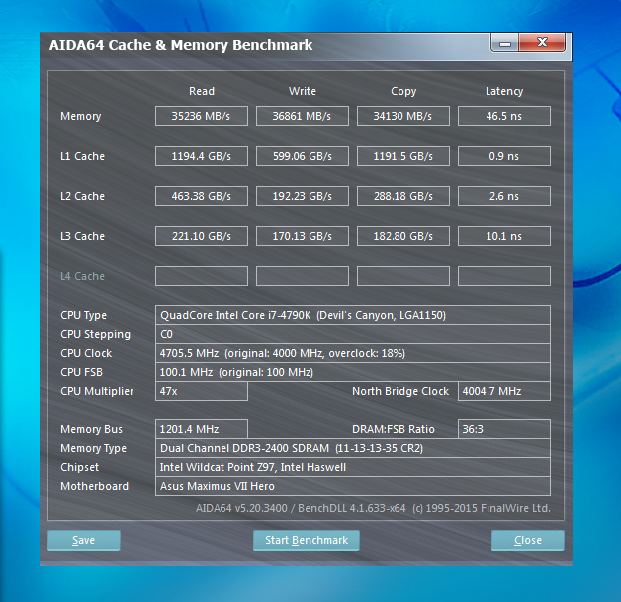Minimize the AIDA64 benchmark window

504,43
